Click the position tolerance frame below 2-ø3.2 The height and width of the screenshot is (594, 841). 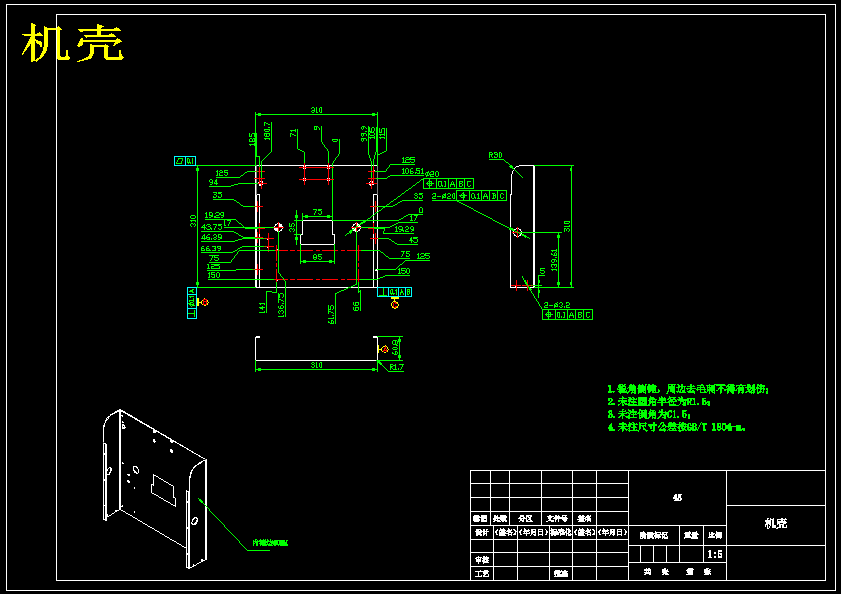tap(567, 314)
